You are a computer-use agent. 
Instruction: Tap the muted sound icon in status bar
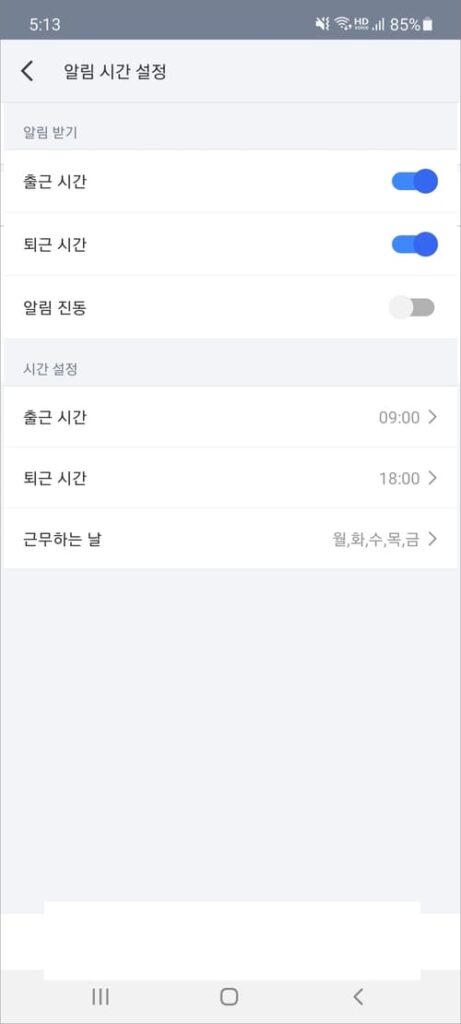[323, 24]
